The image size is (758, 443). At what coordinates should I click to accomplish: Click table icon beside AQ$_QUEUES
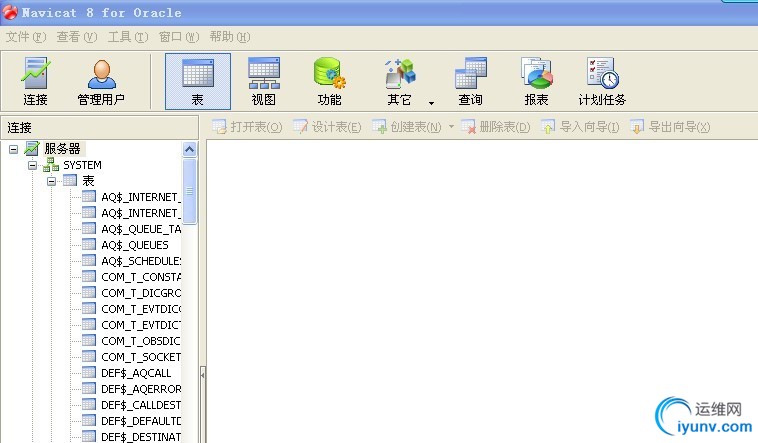click(x=89, y=245)
